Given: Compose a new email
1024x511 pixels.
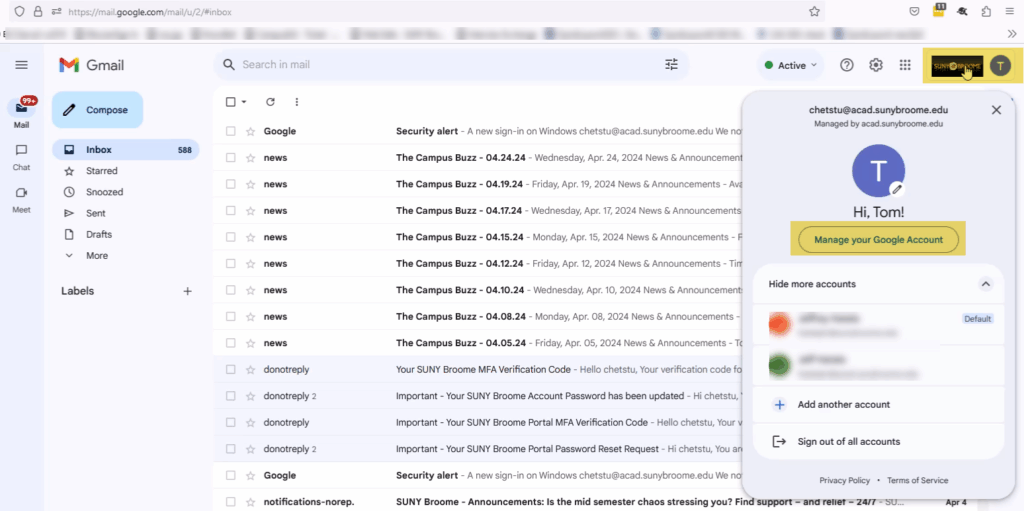Looking at the screenshot, I should click(97, 110).
